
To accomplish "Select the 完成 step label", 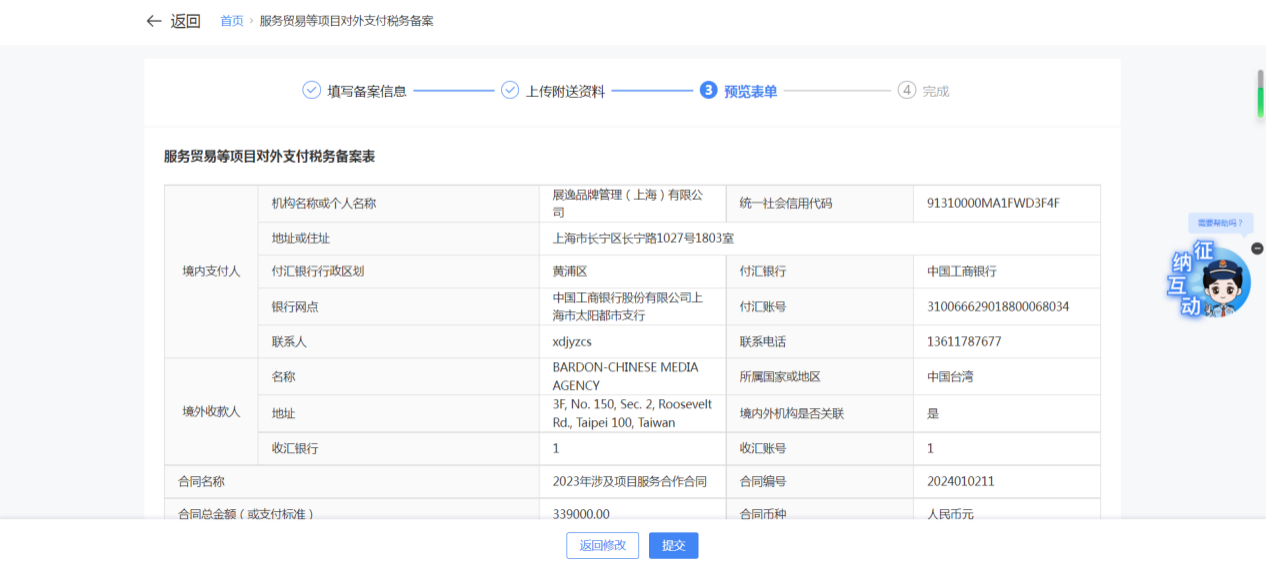I will 935,91.
